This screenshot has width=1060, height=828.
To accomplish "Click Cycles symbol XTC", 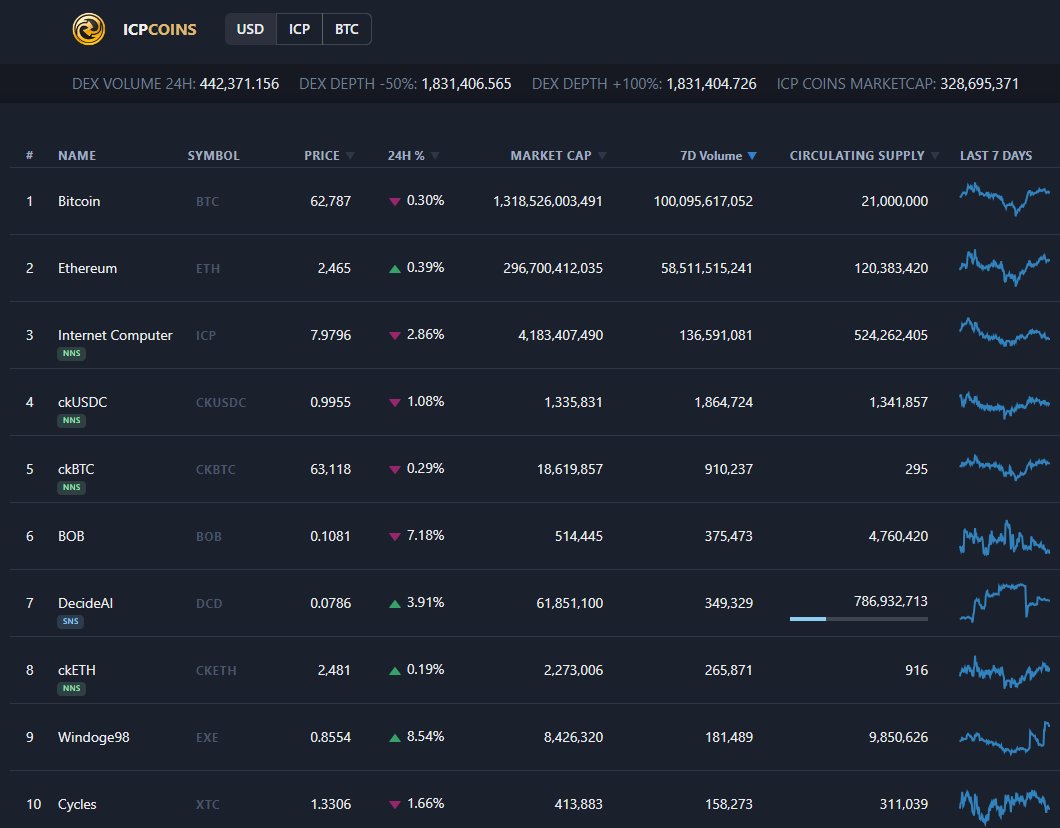I will click(208, 804).
